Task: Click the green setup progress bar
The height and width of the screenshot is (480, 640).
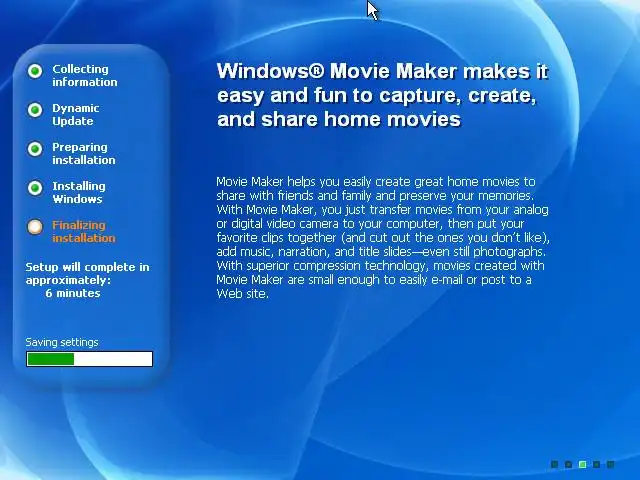Action: (x=89, y=359)
